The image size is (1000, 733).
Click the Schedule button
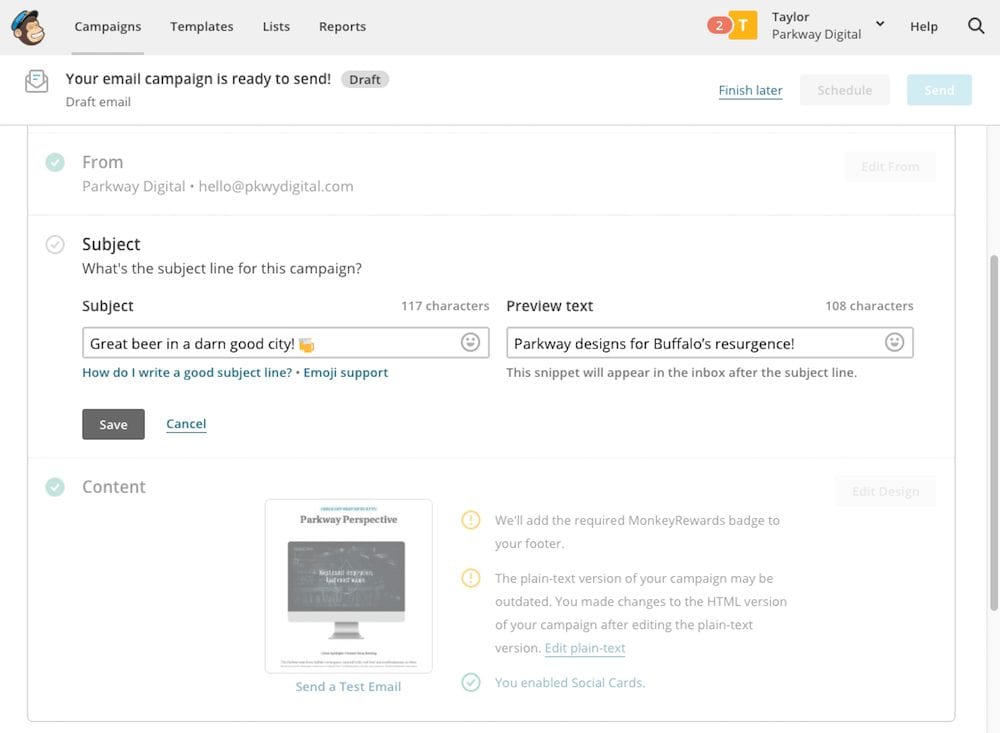coord(844,90)
